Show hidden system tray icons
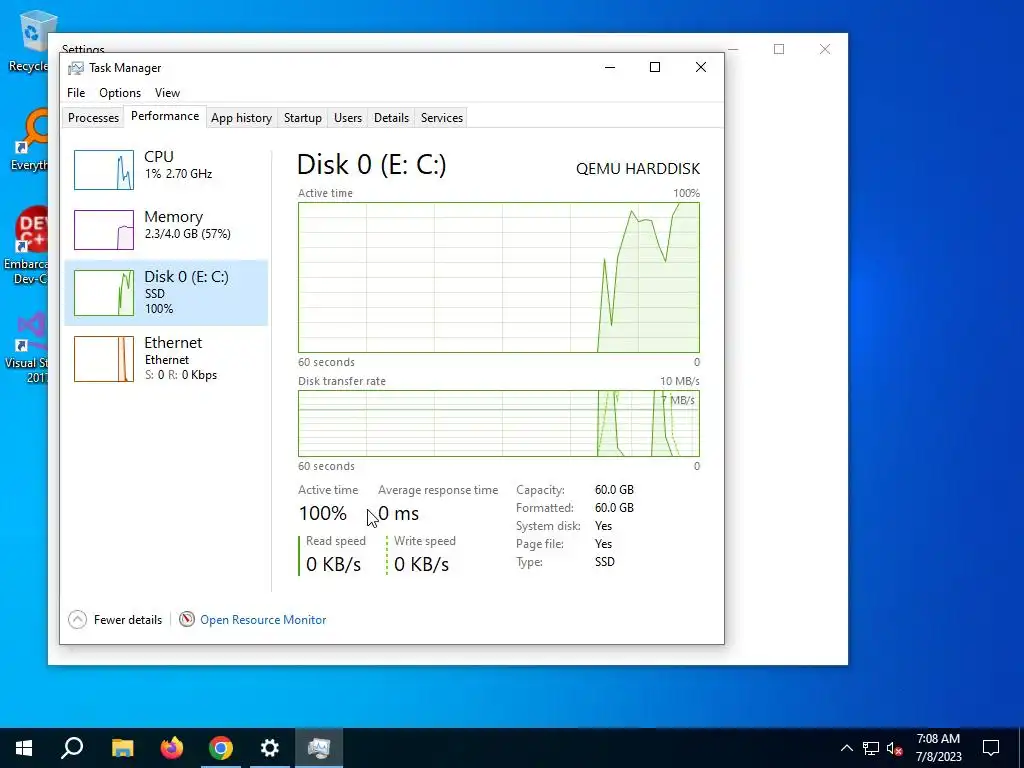Screen dimensions: 1024x768 [x=846, y=748]
